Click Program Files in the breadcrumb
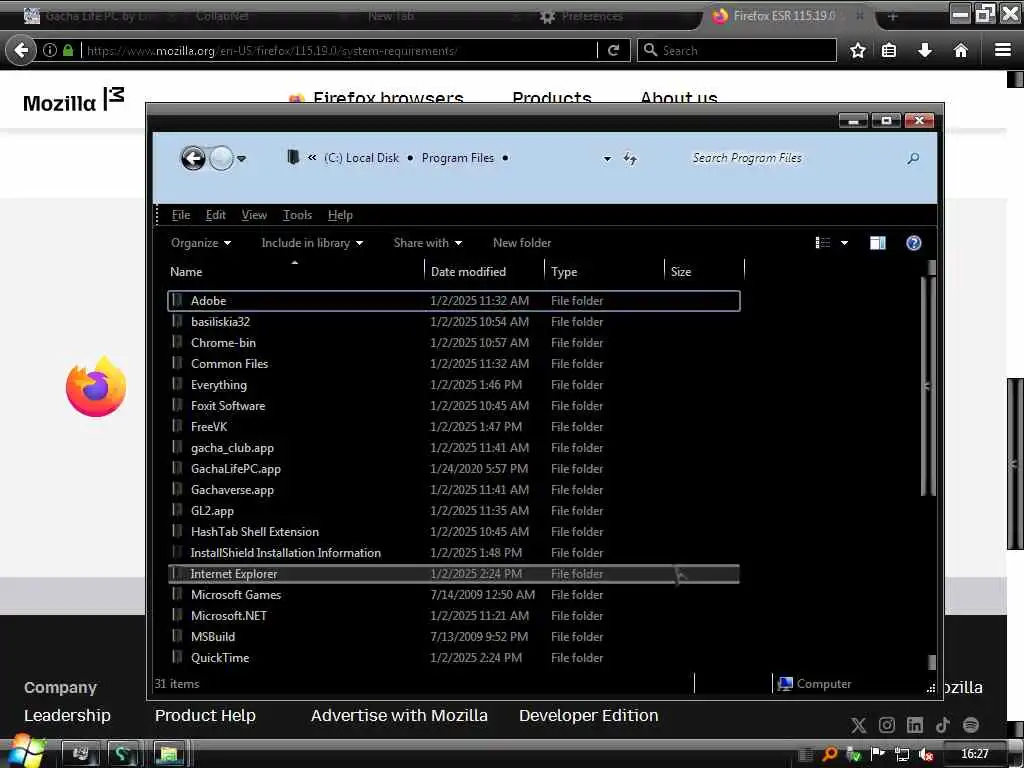Image resolution: width=1024 pixels, height=768 pixels. click(458, 158)
